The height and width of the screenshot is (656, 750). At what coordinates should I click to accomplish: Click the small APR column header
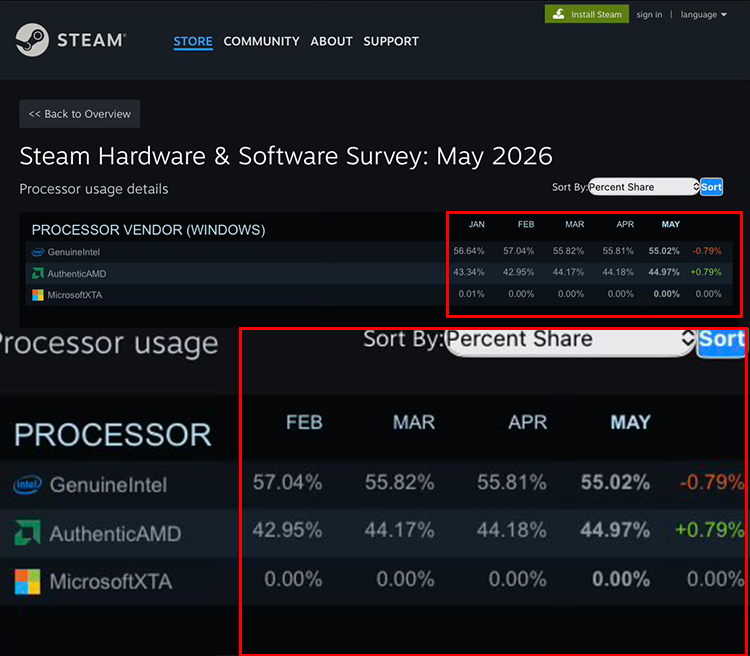tap(625, 224)
